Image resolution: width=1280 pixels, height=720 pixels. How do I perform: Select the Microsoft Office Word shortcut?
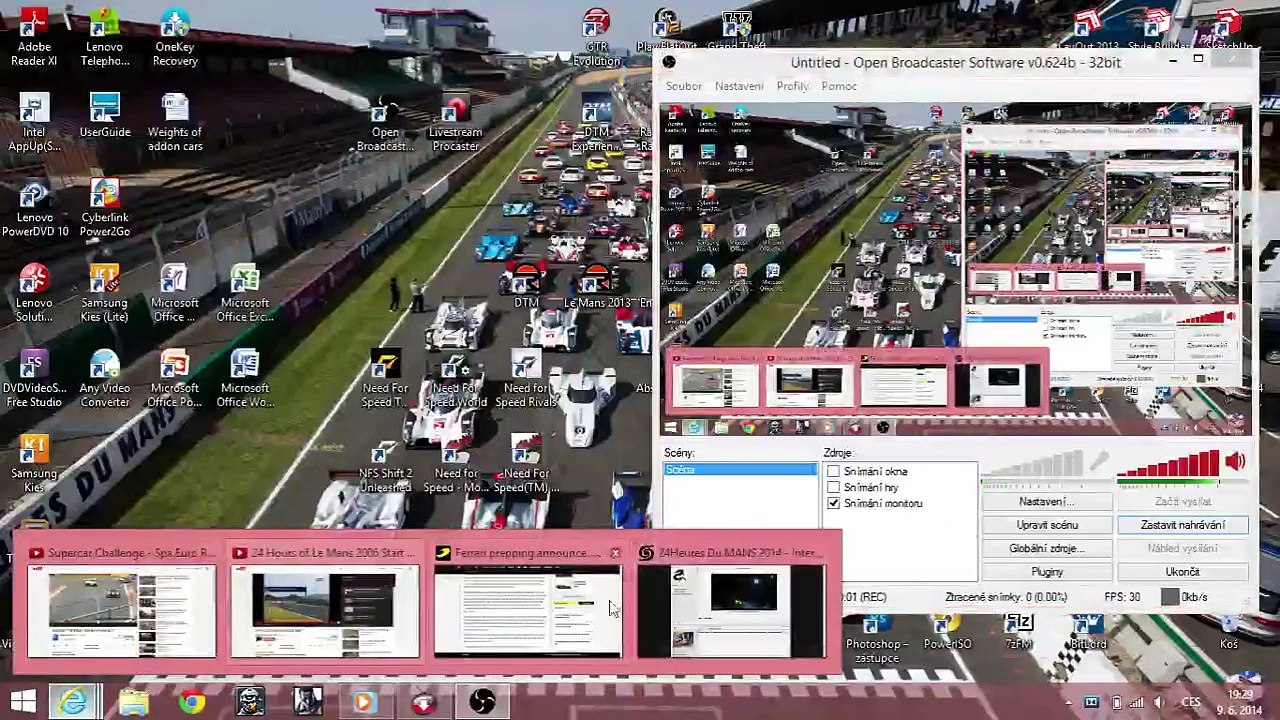click(x=245, y=378)
